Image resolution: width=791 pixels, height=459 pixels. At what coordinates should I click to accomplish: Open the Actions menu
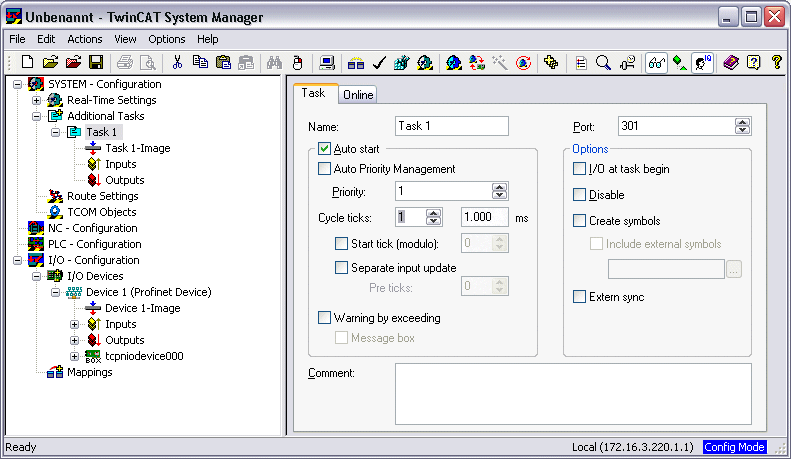85,39
